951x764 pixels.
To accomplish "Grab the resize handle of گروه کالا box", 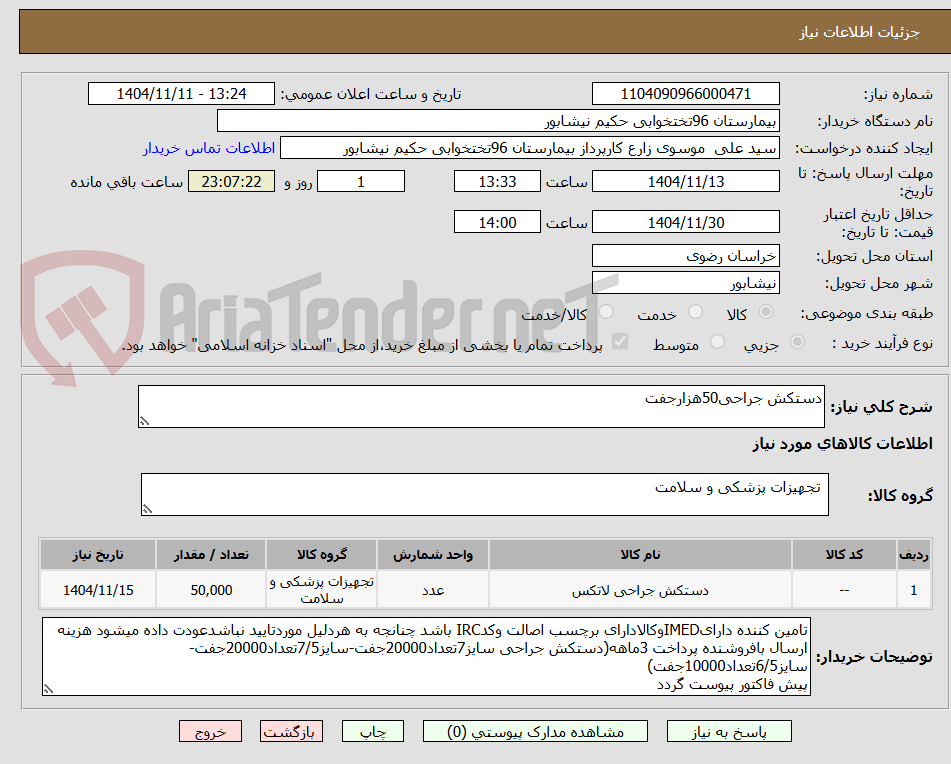I will (147, 509).
